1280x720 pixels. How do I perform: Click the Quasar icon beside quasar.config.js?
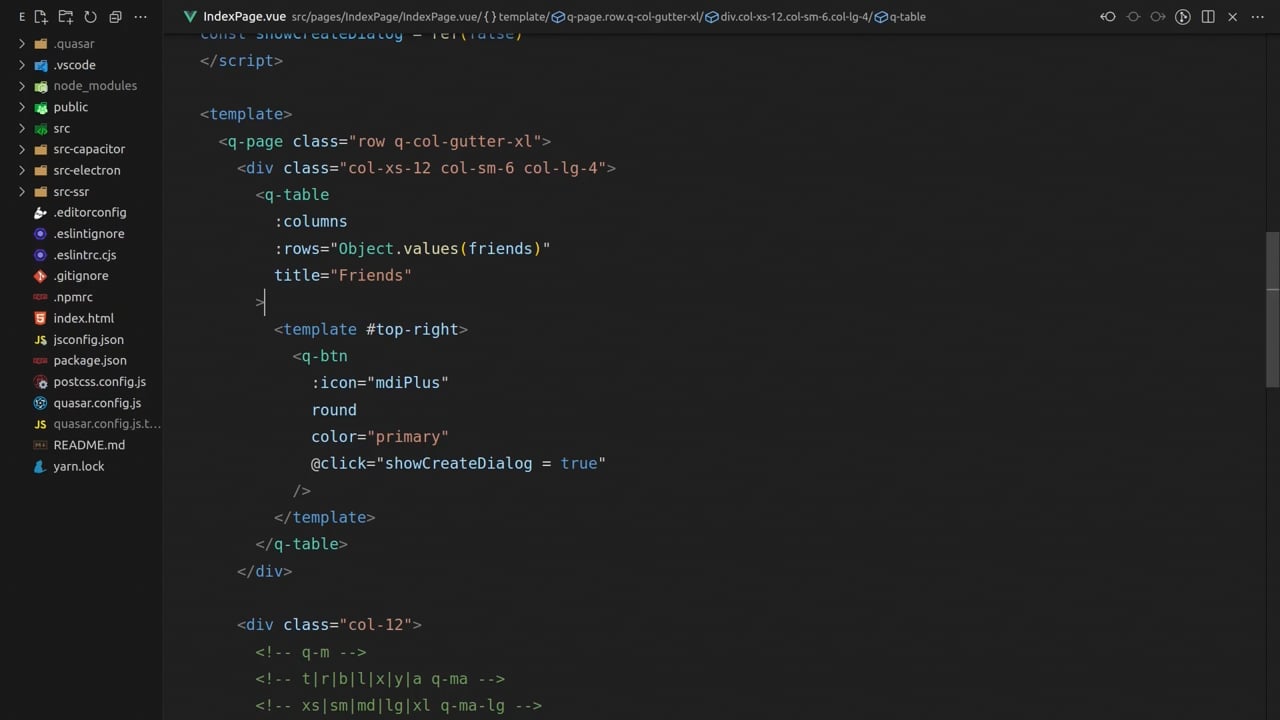(x=40, y=402)
